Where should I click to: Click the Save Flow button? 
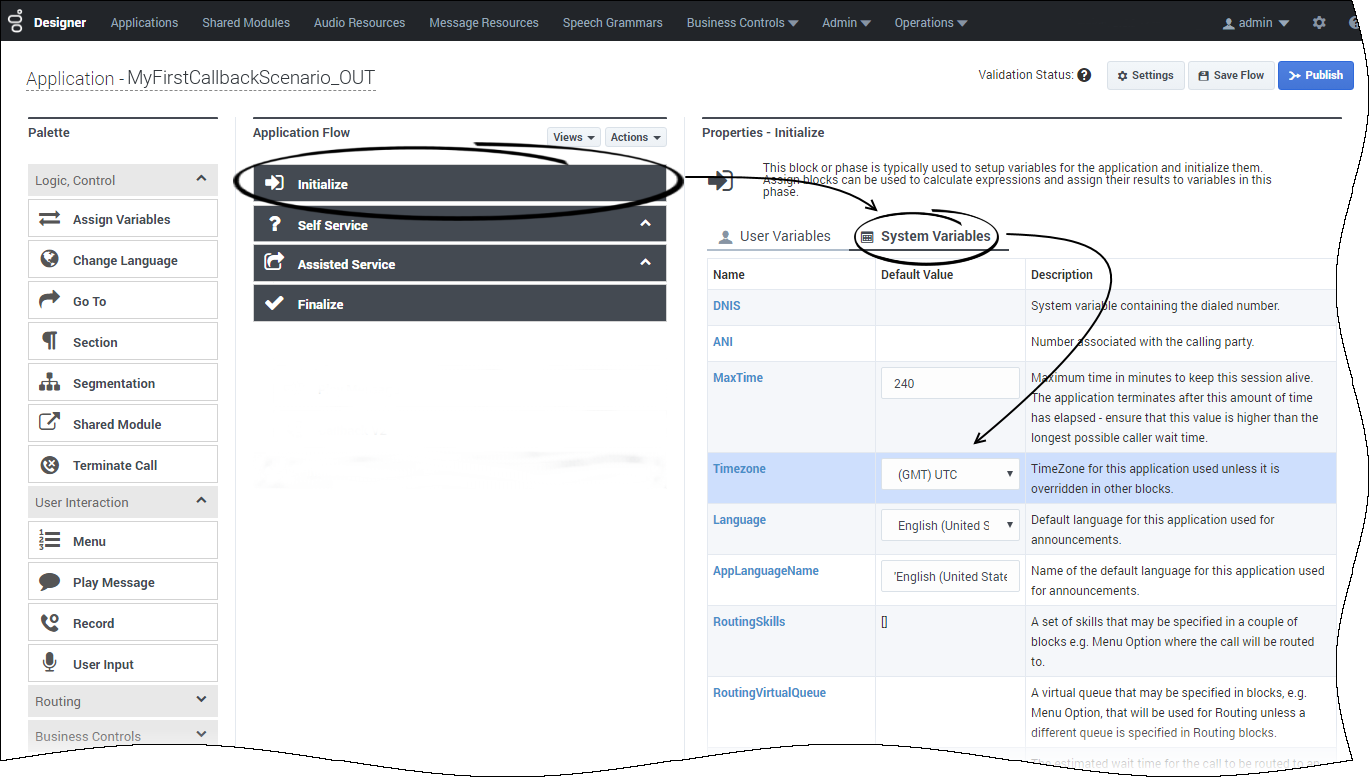pyautogui.click(x=1230, y=75)
